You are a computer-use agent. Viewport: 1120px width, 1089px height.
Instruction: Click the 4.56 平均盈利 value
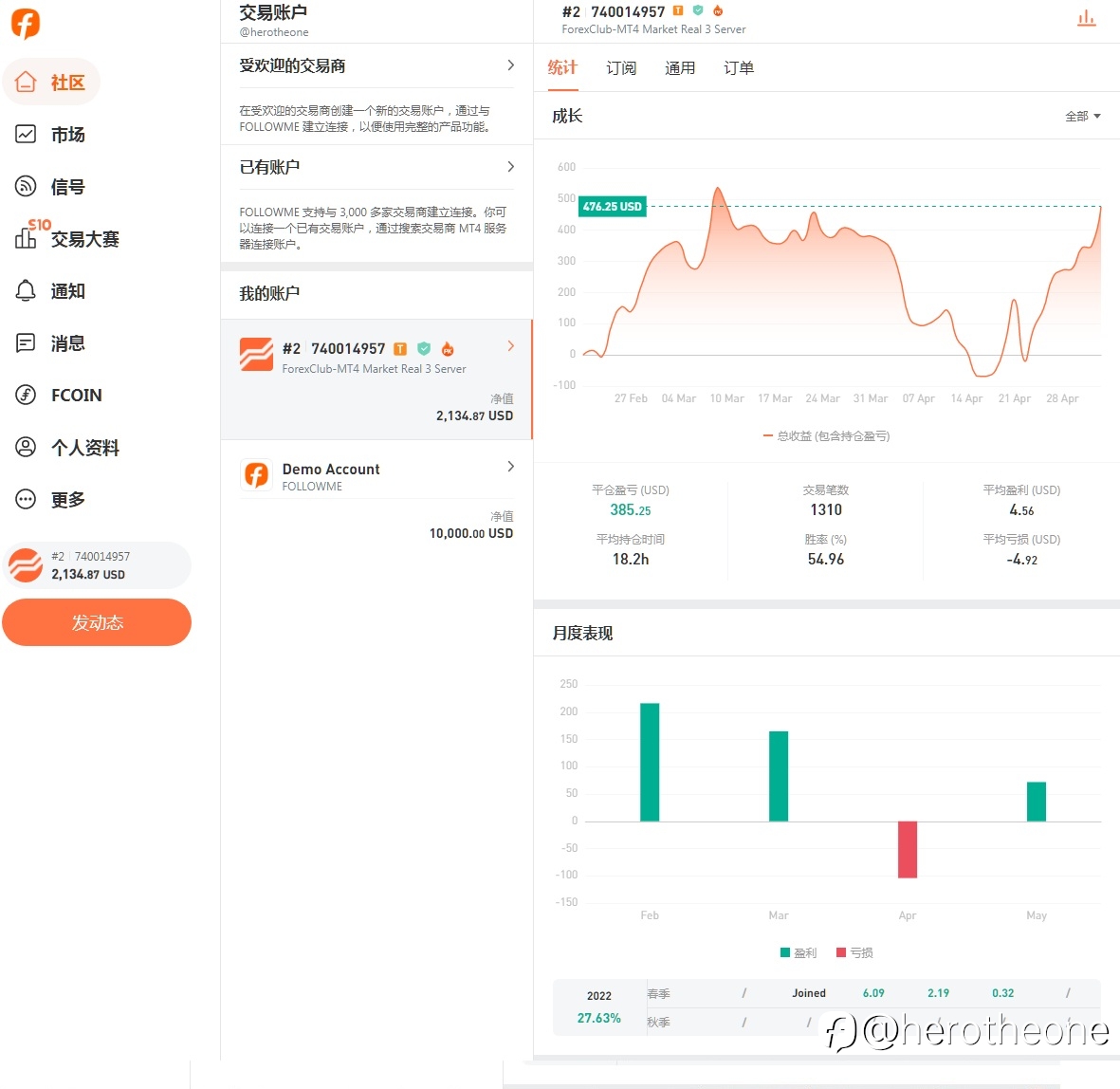pos(1021,510)
